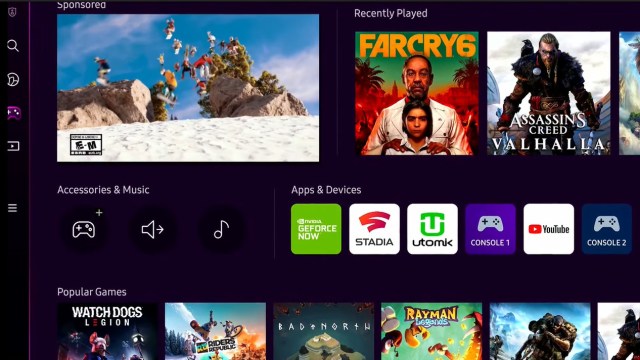Select the Gaming Hub controller icon in the sidebar
Screen dimensions: 640x360
[x=13, y=113]
